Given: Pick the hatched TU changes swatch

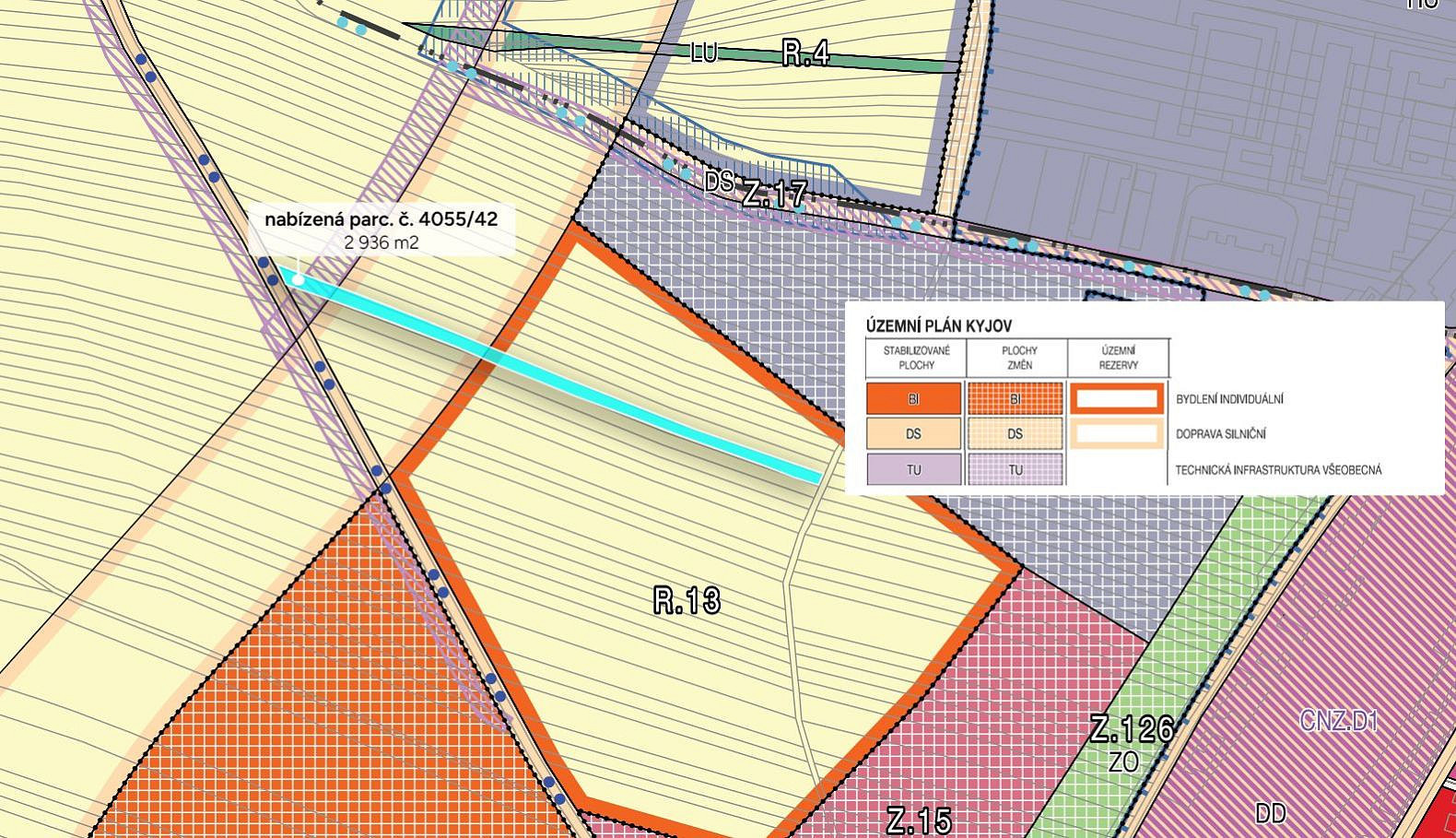Looking at the screenshot, I should click(1015, 469).
